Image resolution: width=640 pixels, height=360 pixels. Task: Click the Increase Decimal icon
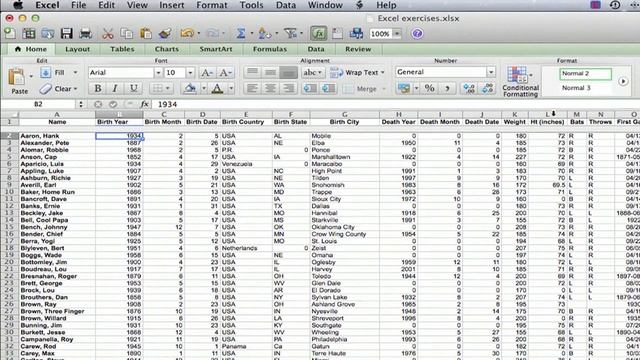(x=469, y=88)
